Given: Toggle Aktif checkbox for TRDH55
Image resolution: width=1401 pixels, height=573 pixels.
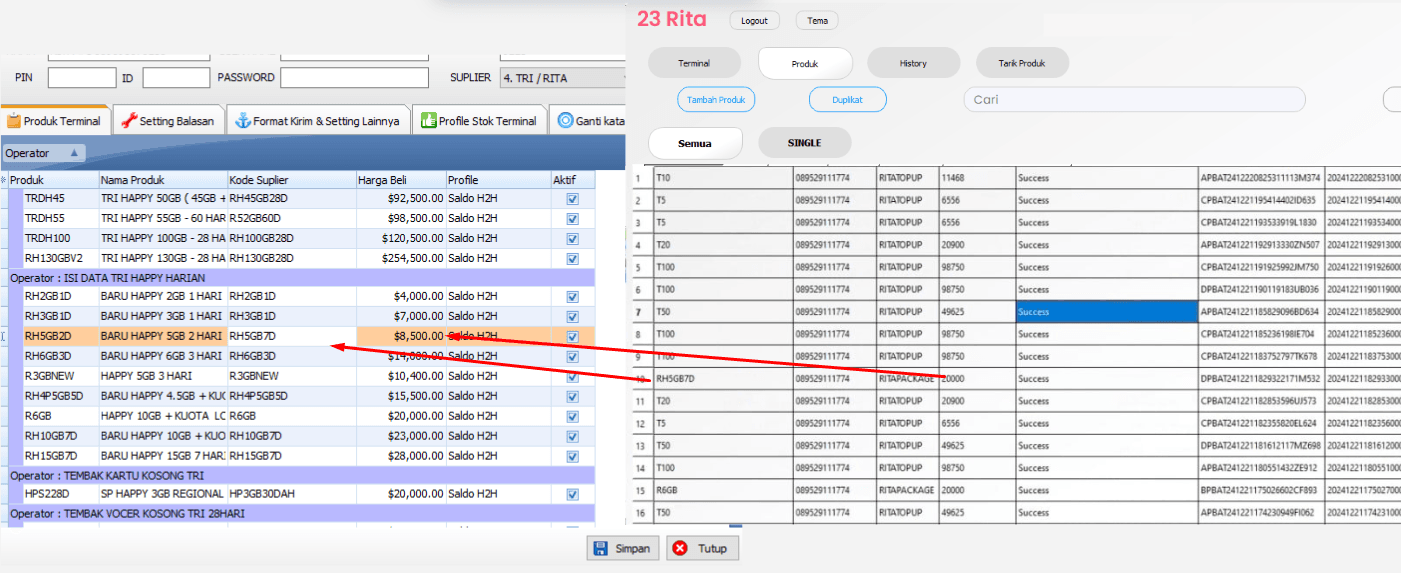Looking at the screenshot, I should [x=572, y=219].
